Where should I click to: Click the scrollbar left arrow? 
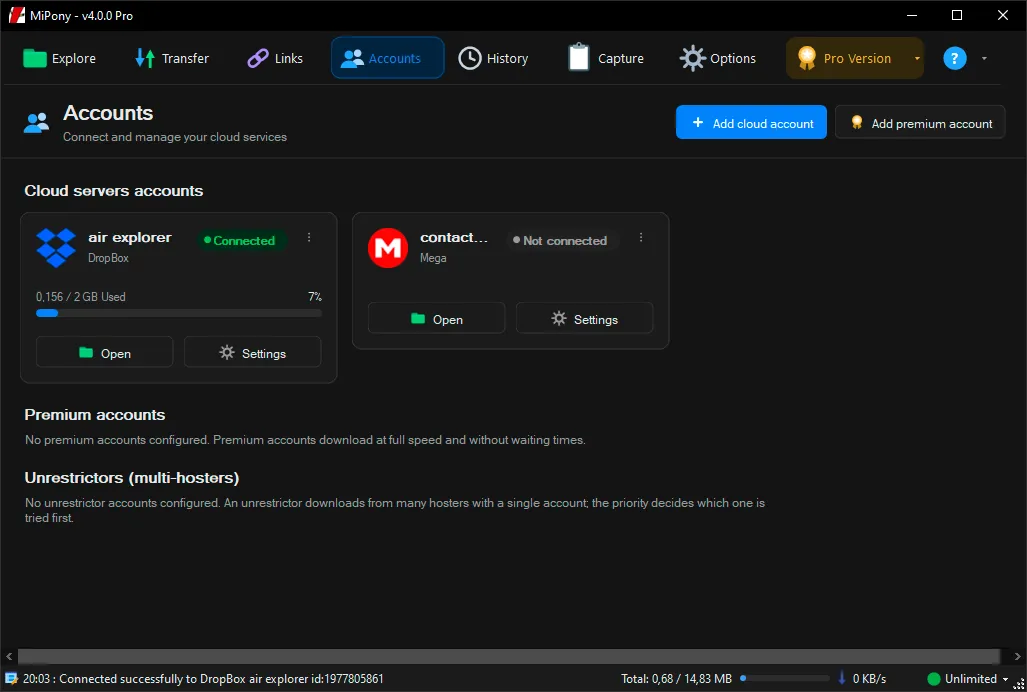click(9, 656)
